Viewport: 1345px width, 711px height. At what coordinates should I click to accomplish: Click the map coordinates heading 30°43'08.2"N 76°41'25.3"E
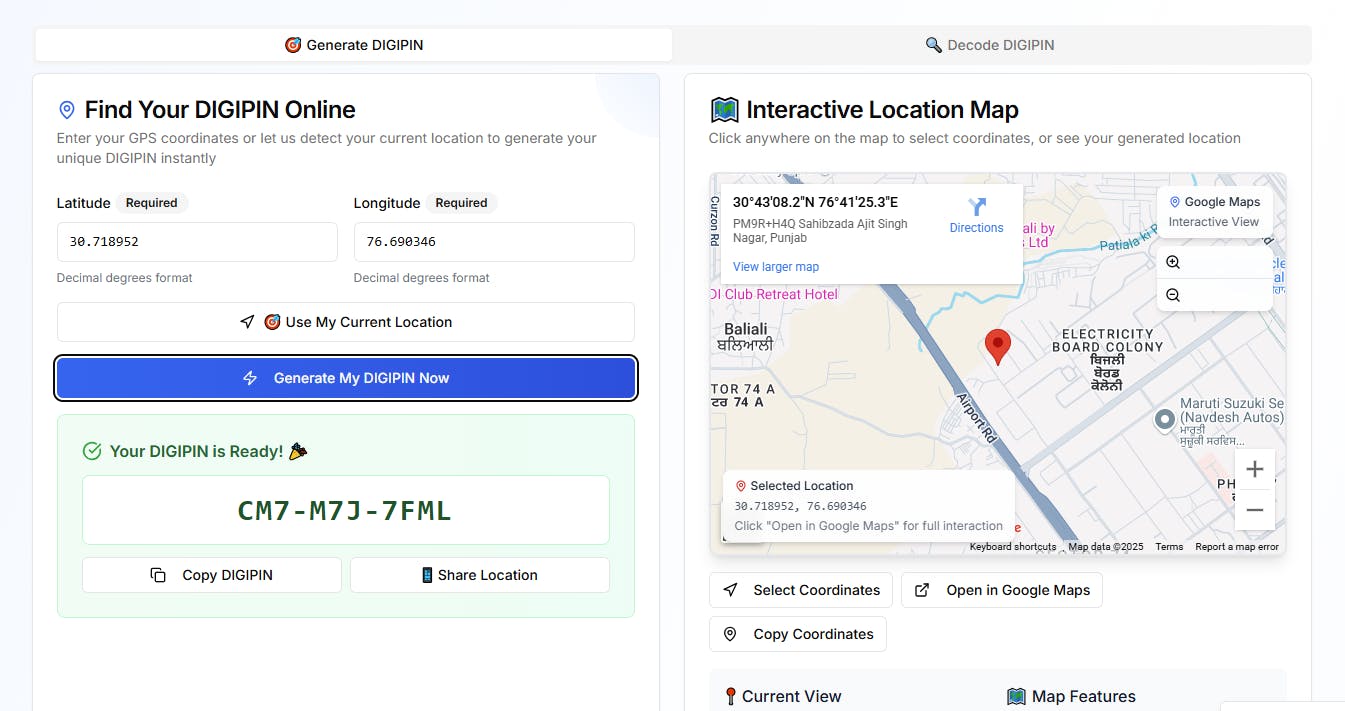point(815,202)
